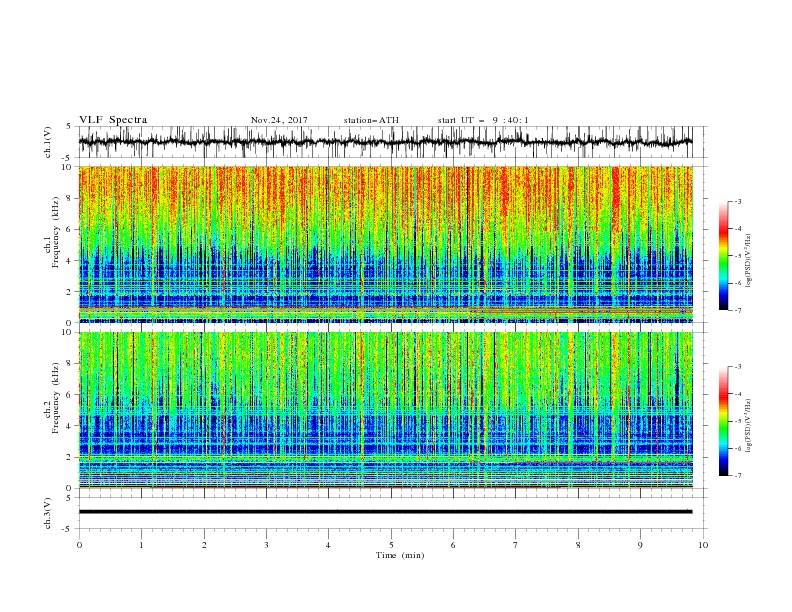Click the ch.1 color scale "log(PSD)(V²/Hz)" label
Image resolution: width=792 pixels, height=612 pixels.
pos(748,261)
